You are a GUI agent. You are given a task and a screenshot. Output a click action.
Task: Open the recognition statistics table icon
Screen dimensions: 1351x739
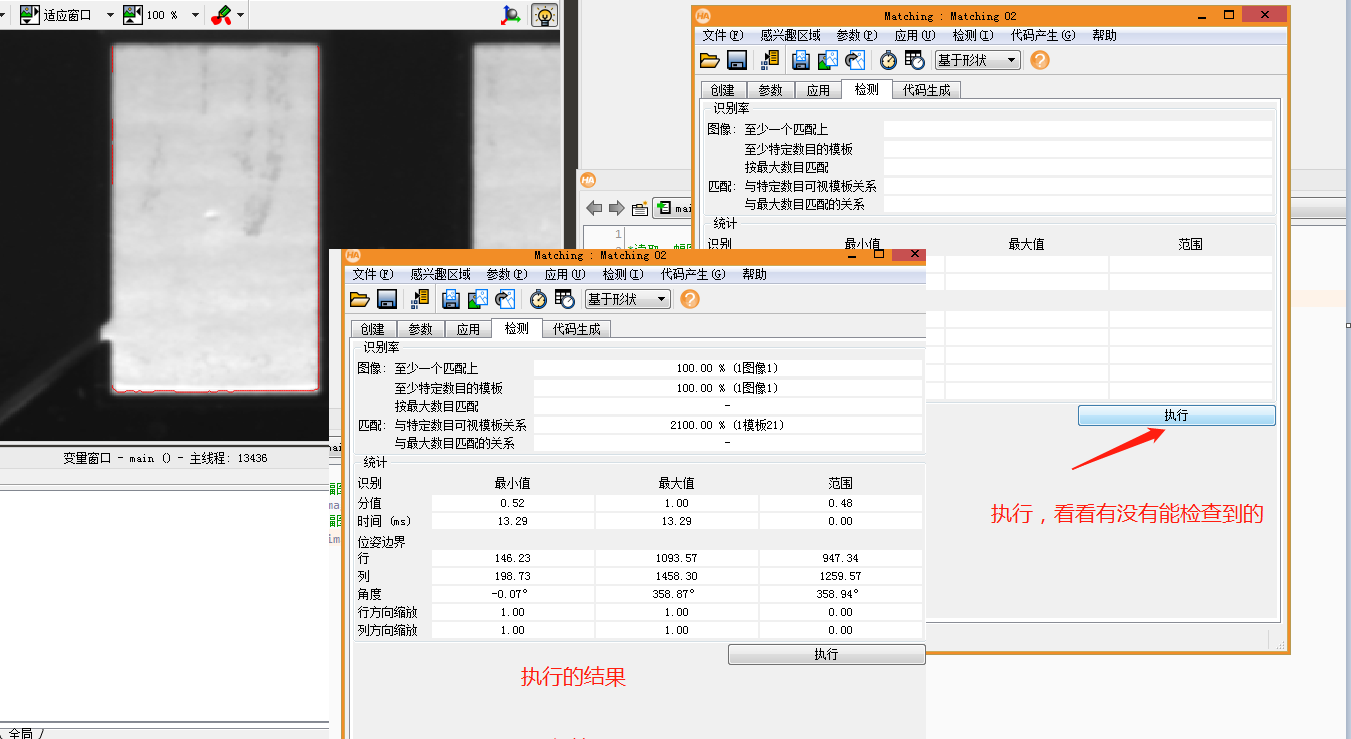[563, 298]
